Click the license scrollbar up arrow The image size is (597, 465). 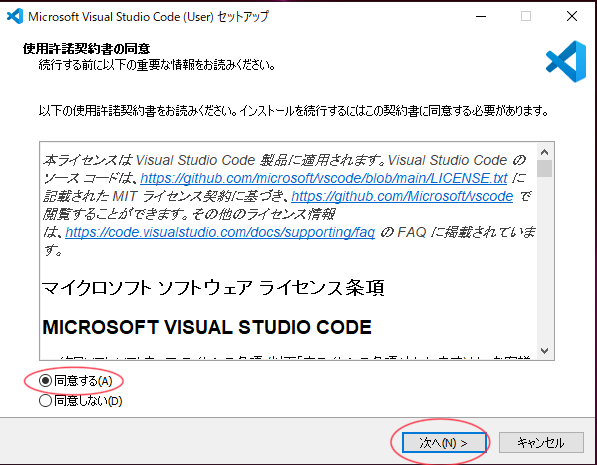click(544, 152)
